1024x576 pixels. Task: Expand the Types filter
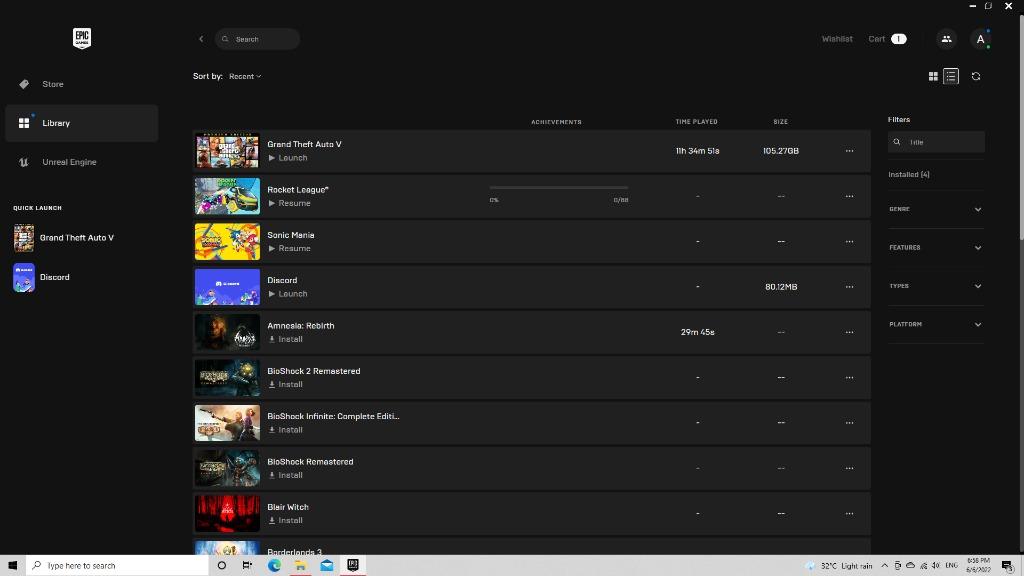pyautogui.click(x=935, y=286)
